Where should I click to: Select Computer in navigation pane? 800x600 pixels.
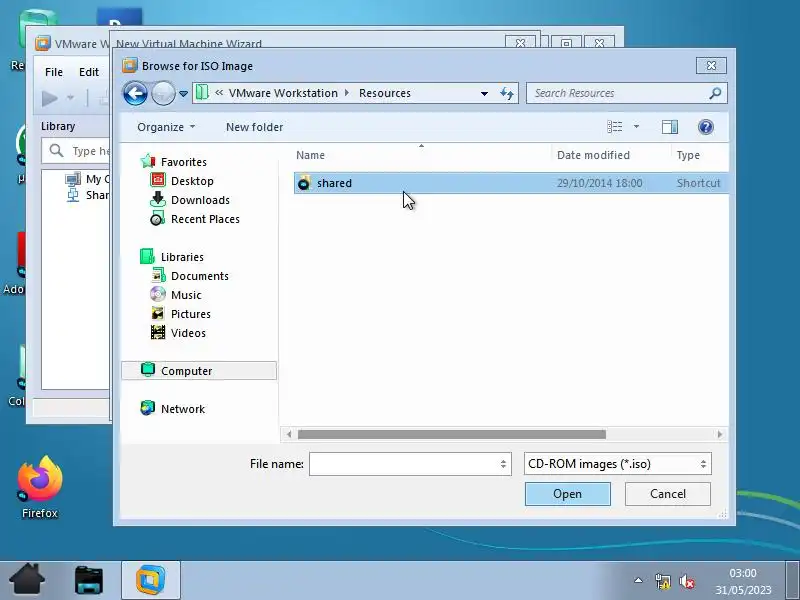coord(199,371)
